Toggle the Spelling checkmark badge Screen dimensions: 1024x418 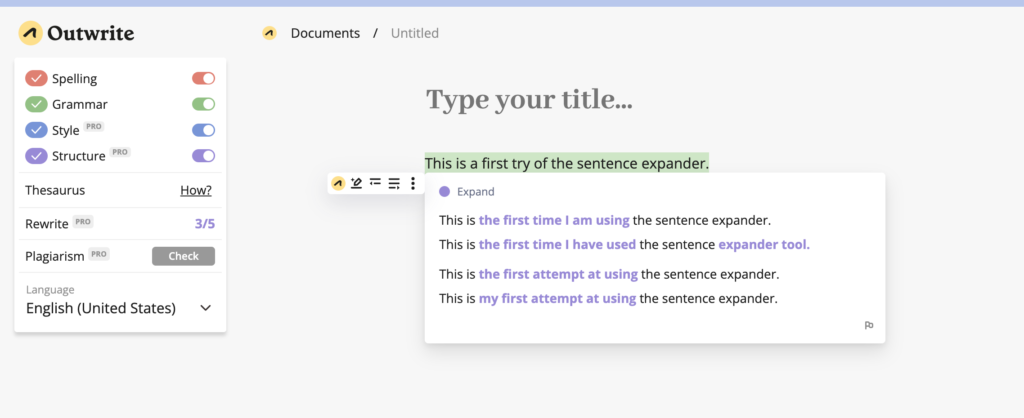pos(37,78)
